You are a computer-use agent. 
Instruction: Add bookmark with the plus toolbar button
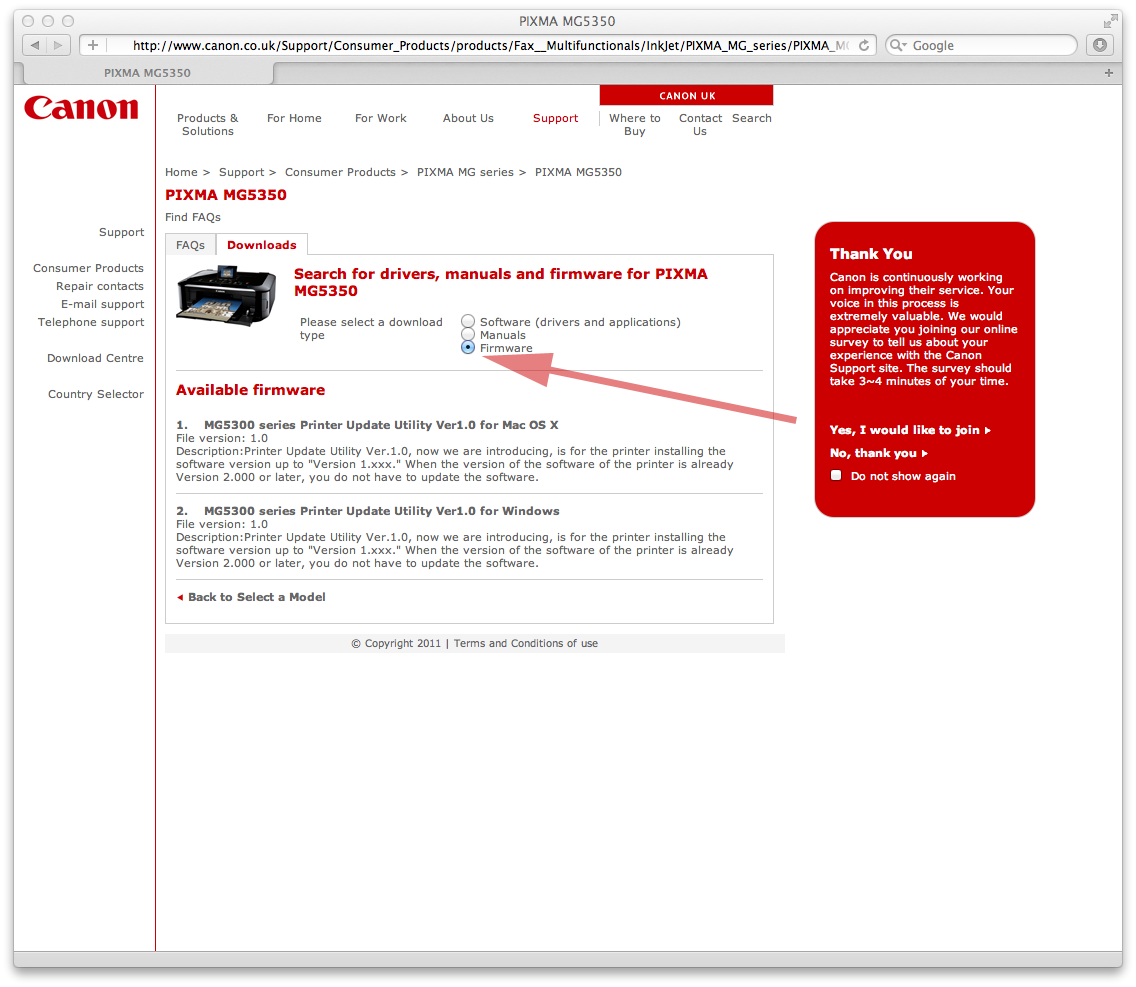coord(93,46)
